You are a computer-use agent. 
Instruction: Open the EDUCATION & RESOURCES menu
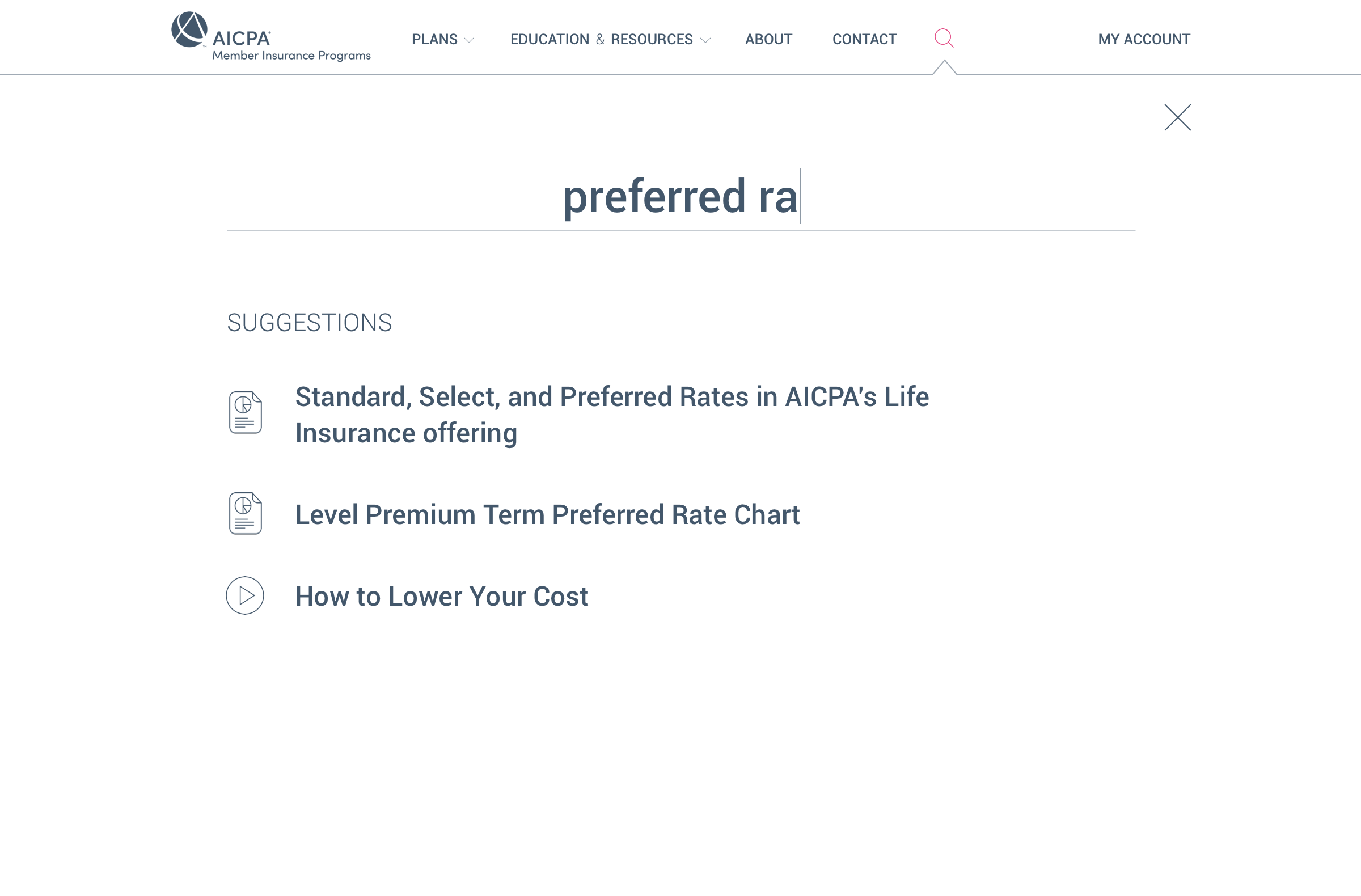[601, 40]
